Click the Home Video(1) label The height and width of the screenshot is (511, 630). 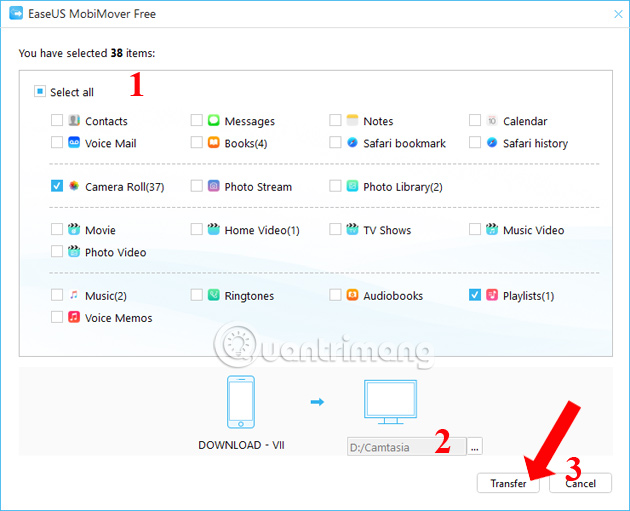coord(262,230)
